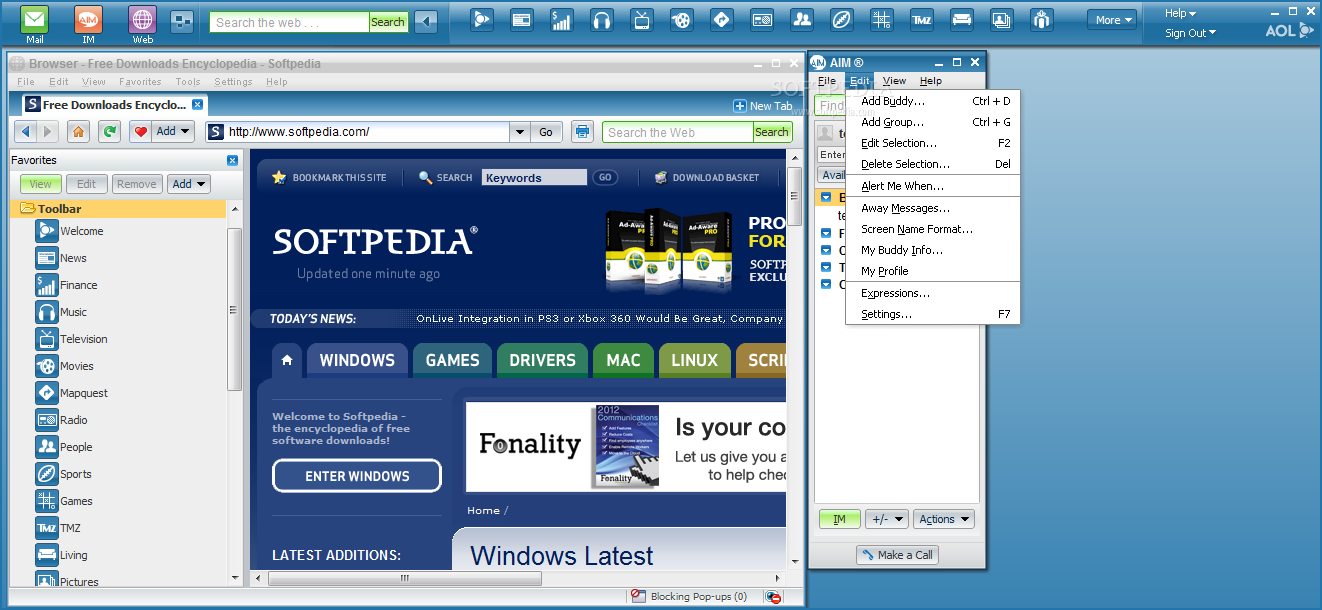1322x610 pixels.
Task: Open a New Tab in browser
Action: (763, 106)
